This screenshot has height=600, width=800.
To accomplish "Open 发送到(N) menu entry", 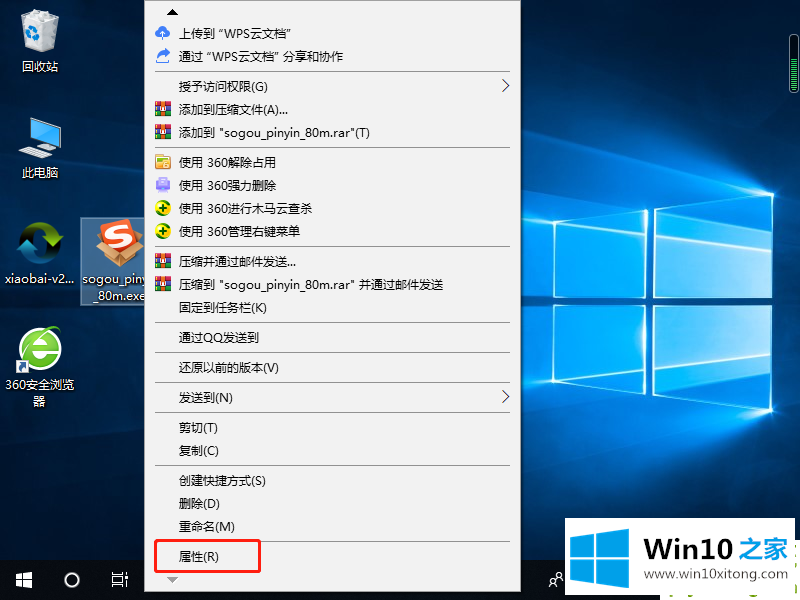I will pyautogui.click(x=333, y=397).
